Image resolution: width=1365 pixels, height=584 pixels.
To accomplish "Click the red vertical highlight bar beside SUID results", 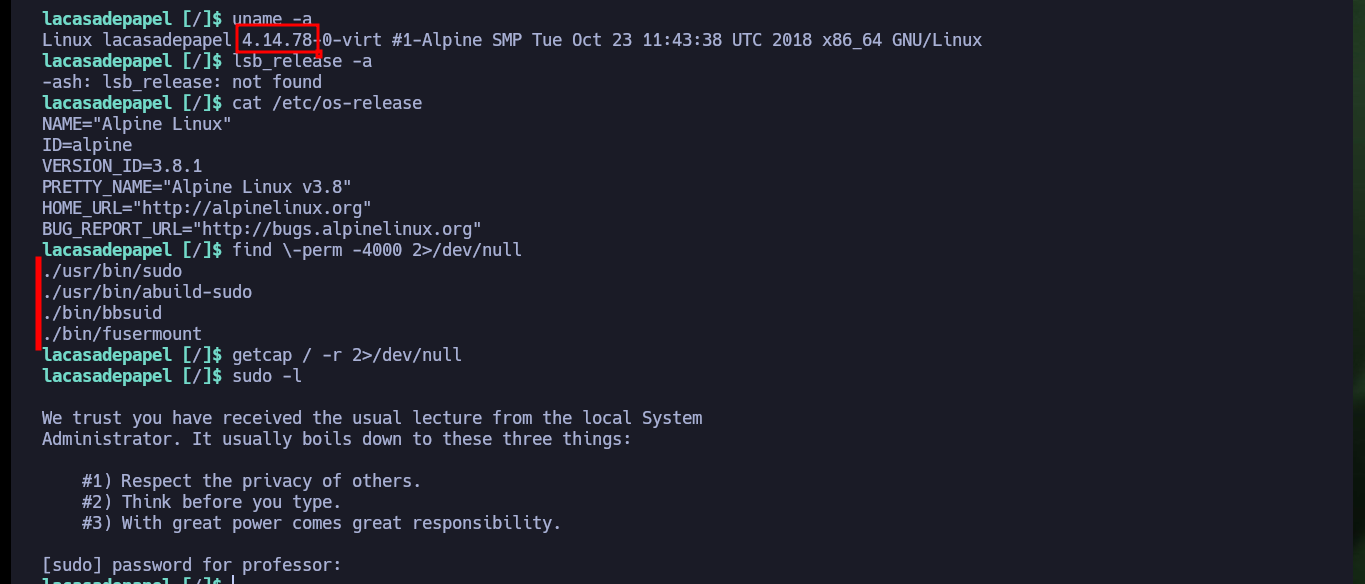I will click(38, 304).
